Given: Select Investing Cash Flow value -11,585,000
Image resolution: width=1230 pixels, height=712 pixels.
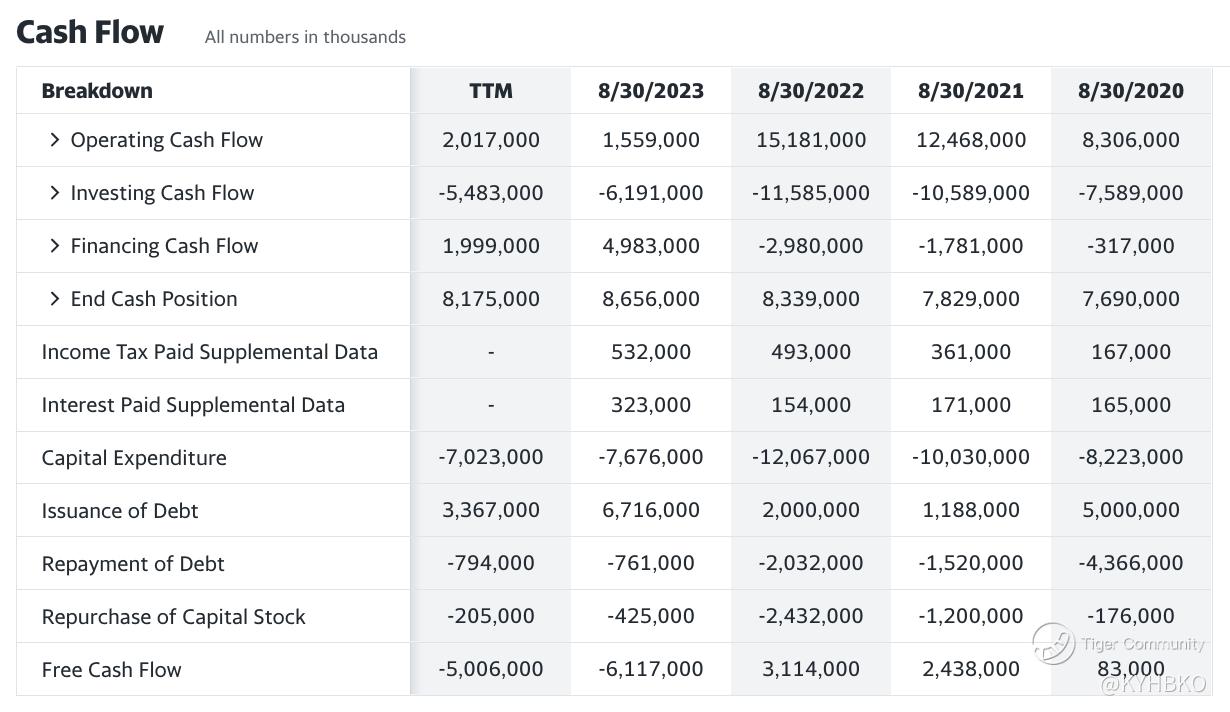Looking at the screenshot, I should click(x=811, y=193).
